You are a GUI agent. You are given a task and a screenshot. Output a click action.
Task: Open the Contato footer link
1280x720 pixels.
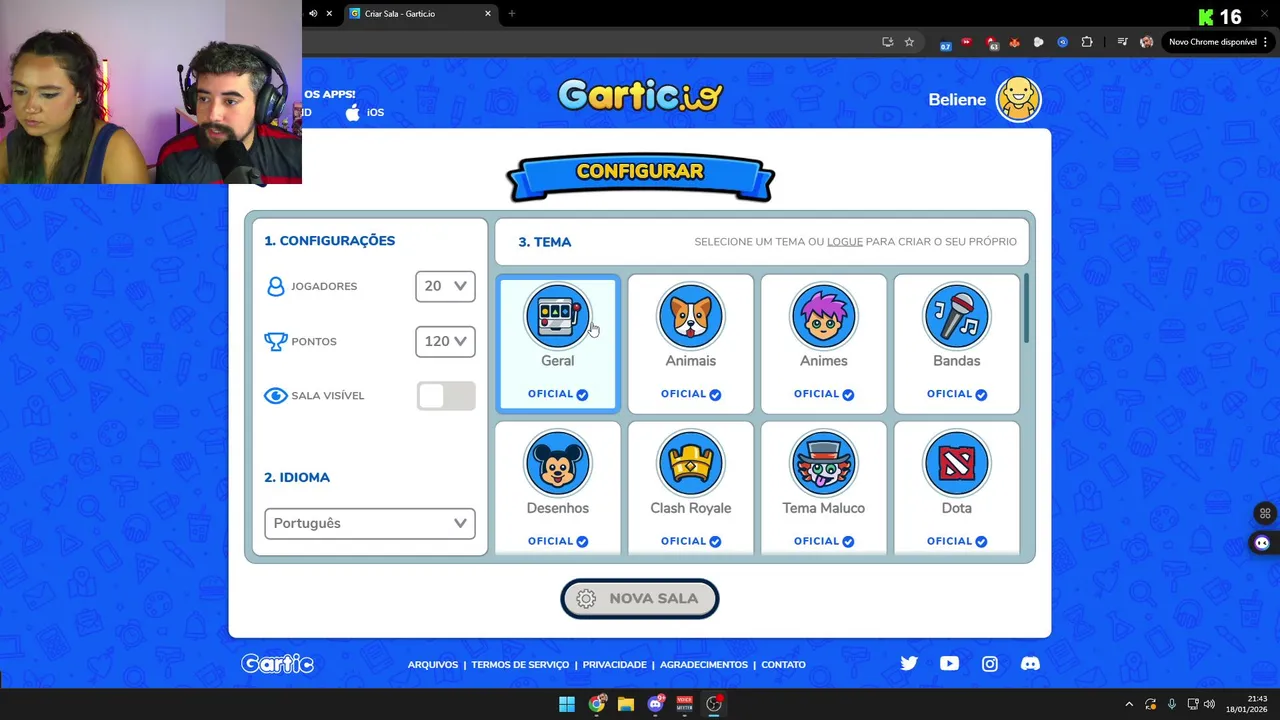tap(783, 664)
